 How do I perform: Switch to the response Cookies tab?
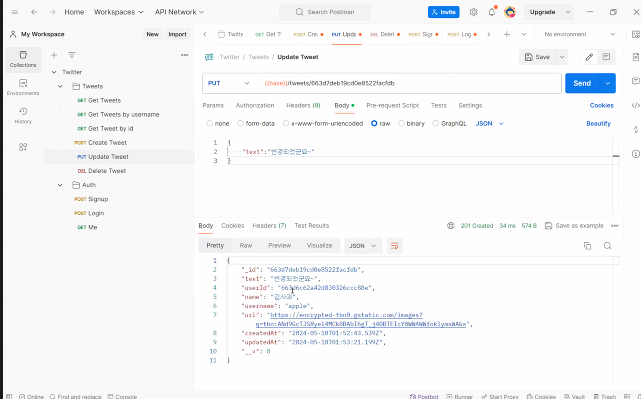233,226
